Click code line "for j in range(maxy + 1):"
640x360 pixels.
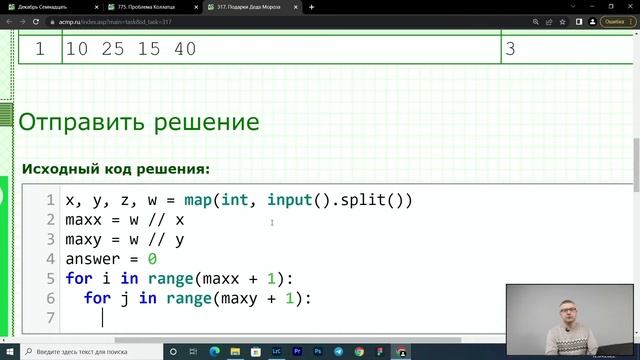198,298
